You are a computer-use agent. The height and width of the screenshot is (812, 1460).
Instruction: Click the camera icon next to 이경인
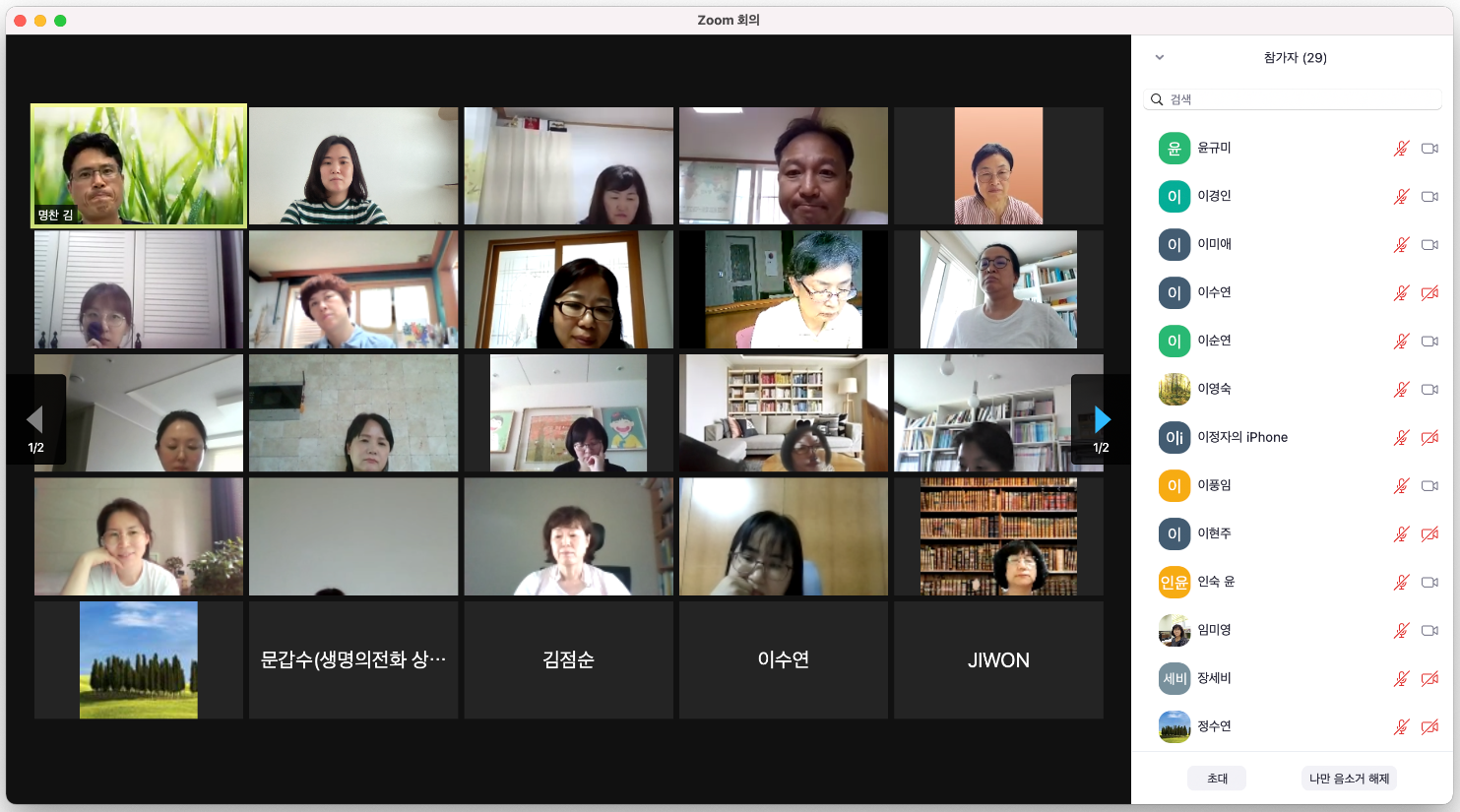pos(1429,197)
